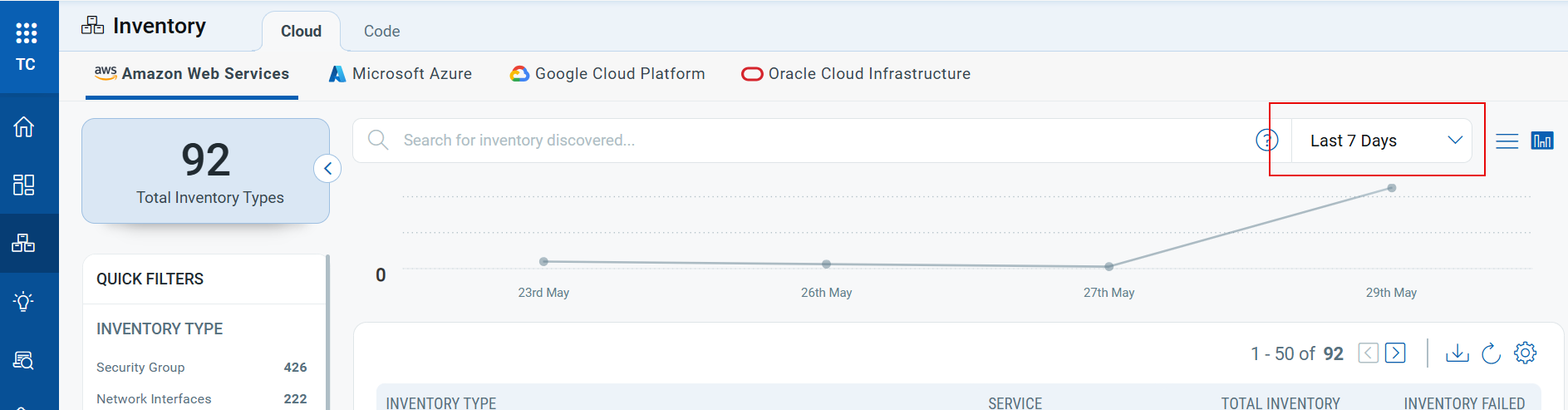Click the search help question mark icon
The width and height of the screenshot is (1568, 410).
coord(1266,141)
